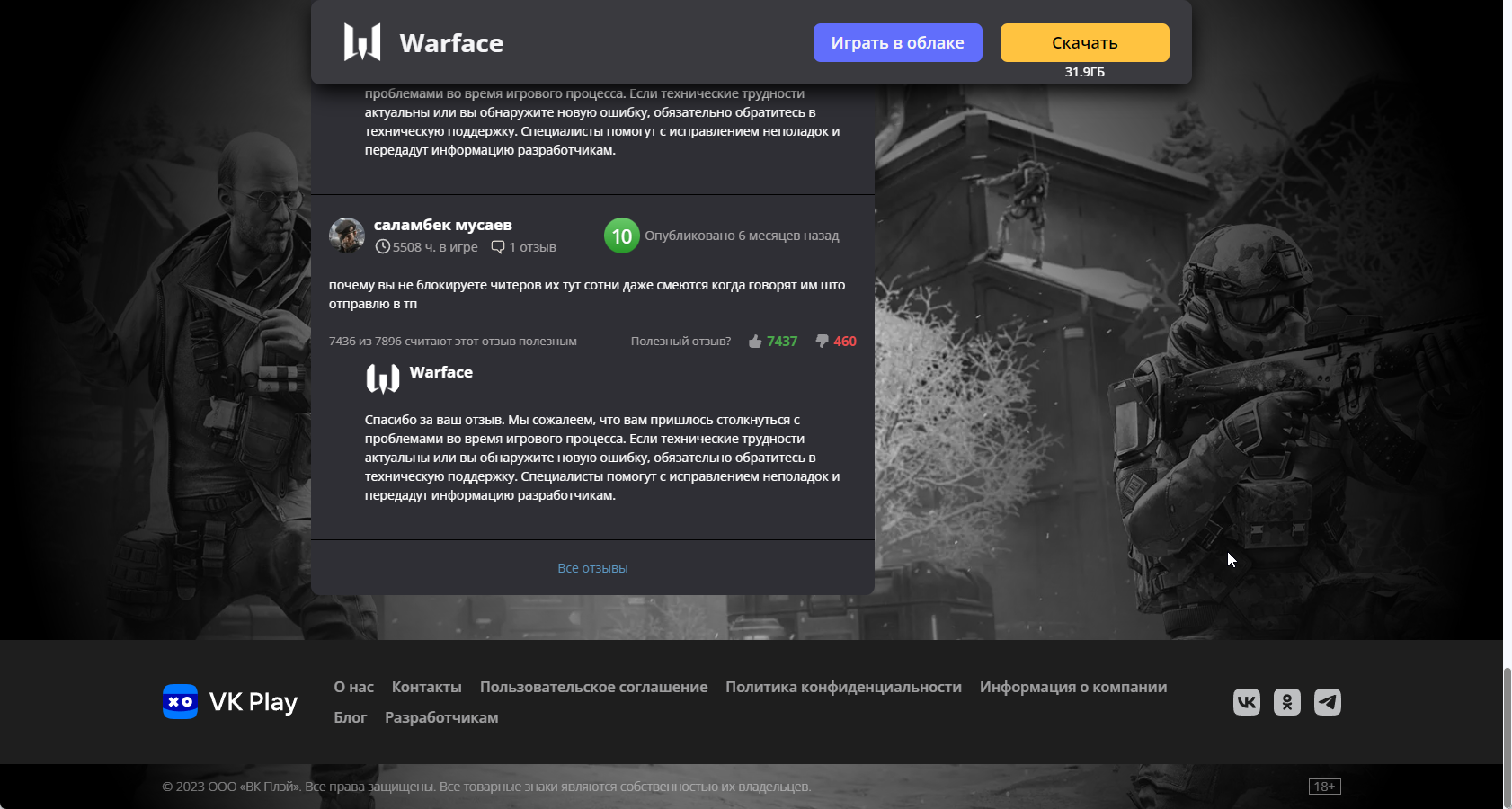1512x809 pixels.
Task: Click the username 'саламбек мусаев'
Action: [x=442, y=225]
